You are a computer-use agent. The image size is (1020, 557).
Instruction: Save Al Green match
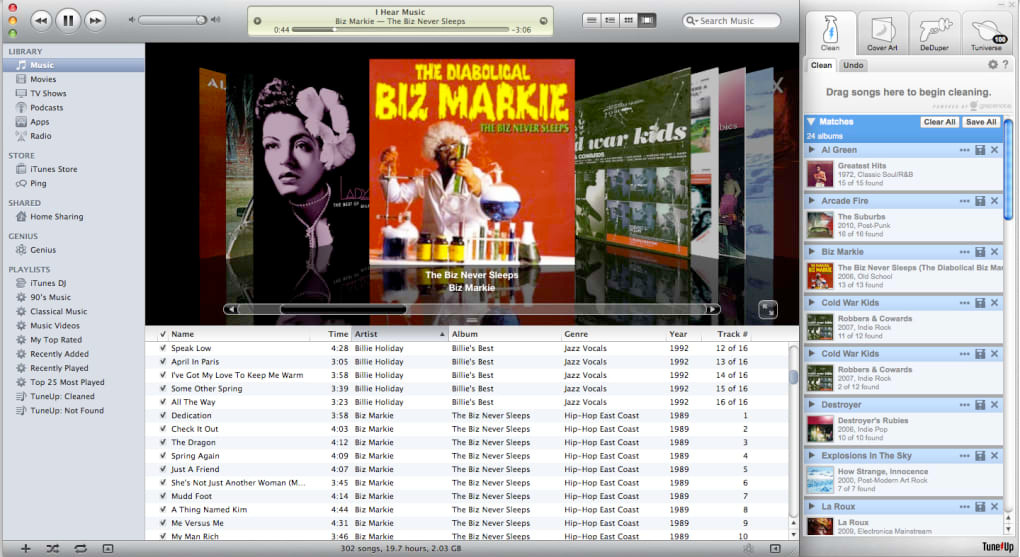pyautogui.click(x=980, y=150)
